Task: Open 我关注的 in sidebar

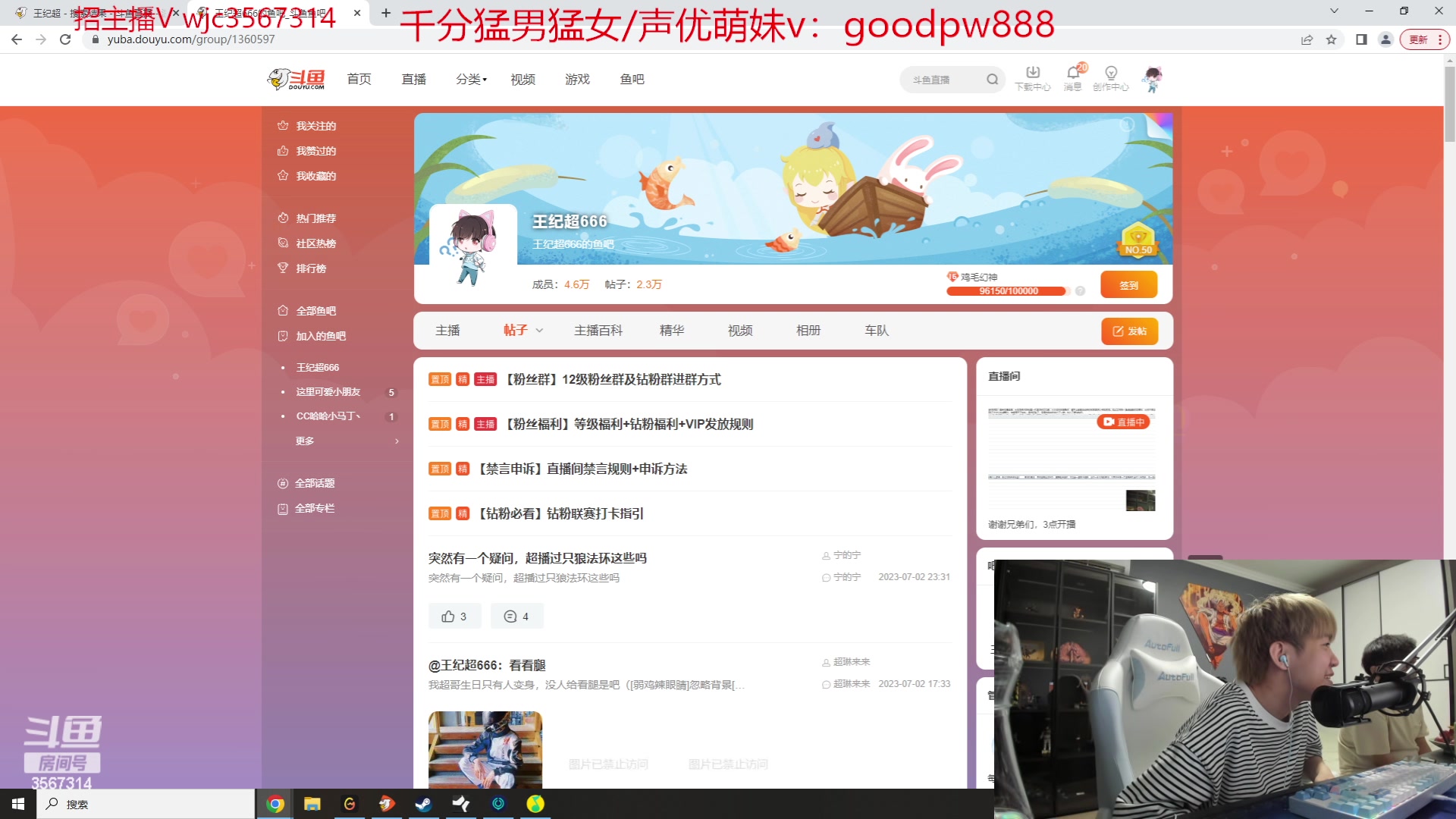Action: 315,126
